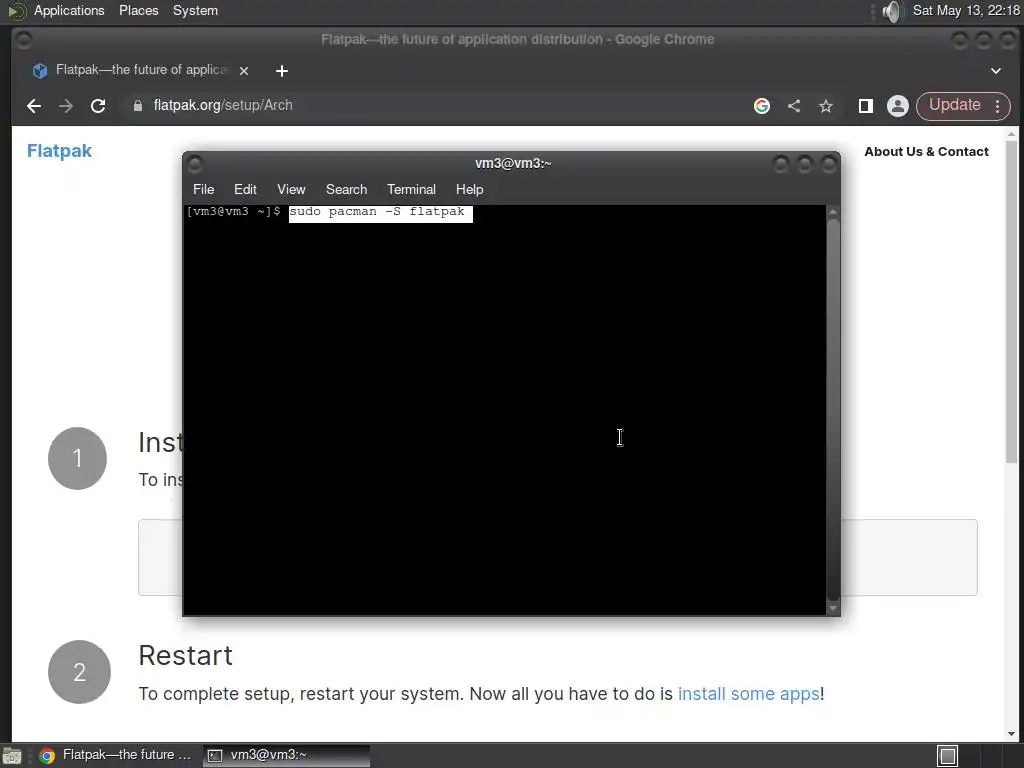Screen dimensions: 1024x768
Task: Open the Flatpak logo link
Action: (59, 151)
